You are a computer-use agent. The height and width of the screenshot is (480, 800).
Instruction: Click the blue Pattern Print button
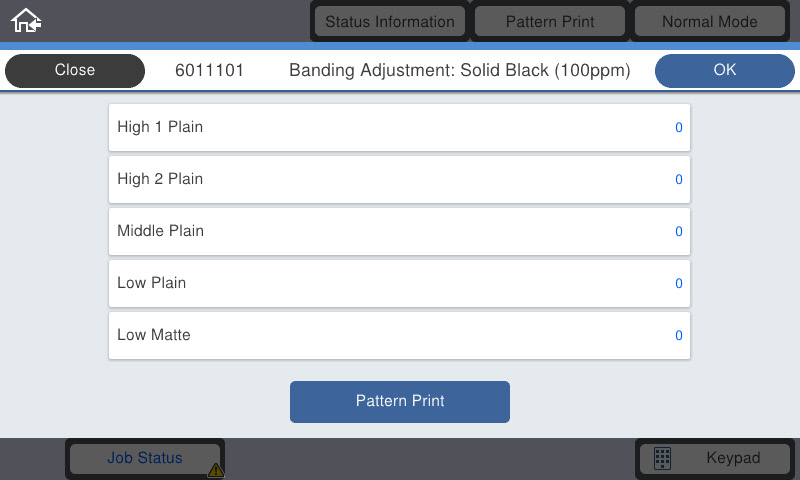point(400,402)
